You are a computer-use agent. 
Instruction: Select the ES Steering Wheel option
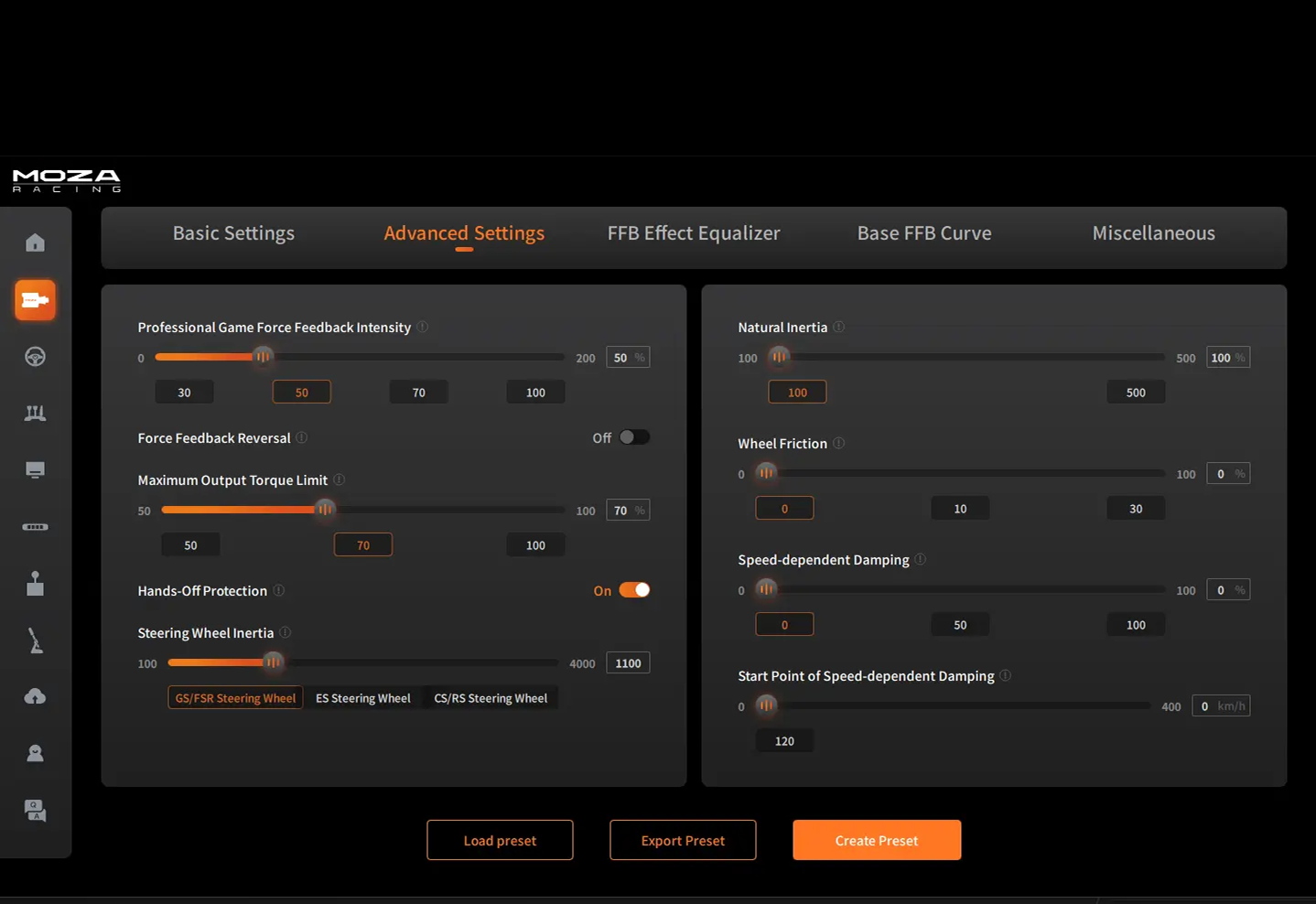[x=362, y=698]
